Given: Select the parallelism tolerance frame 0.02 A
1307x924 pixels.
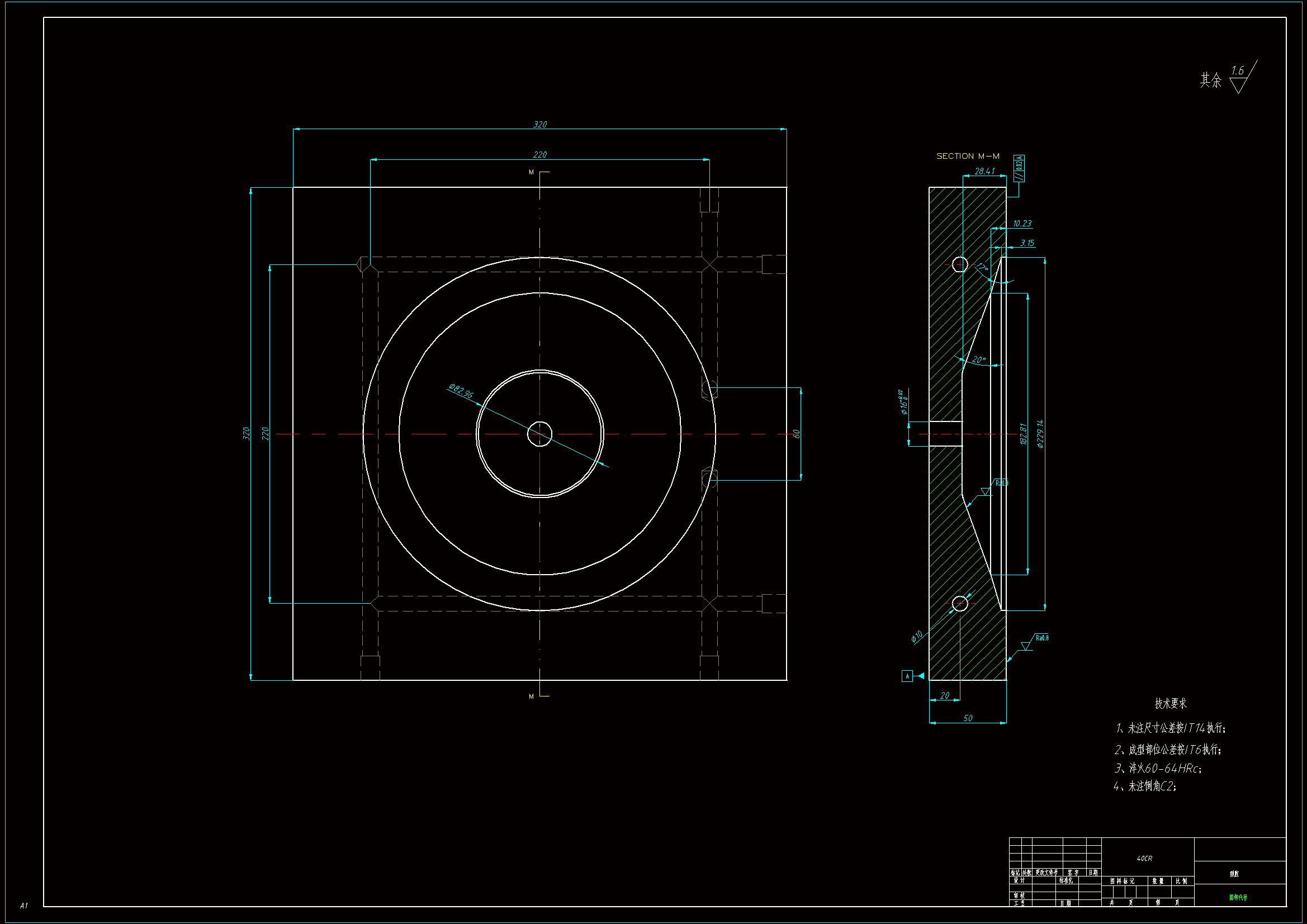Looking at the screenshot, I should coord(1019,168).
